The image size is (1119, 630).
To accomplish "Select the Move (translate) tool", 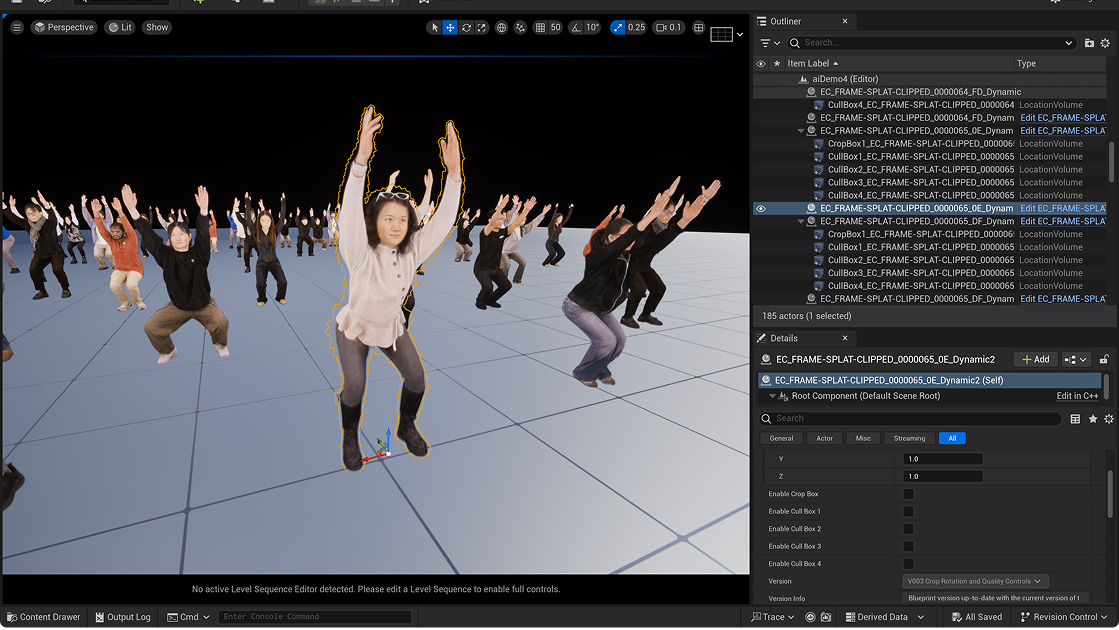I will coord(448,27).
